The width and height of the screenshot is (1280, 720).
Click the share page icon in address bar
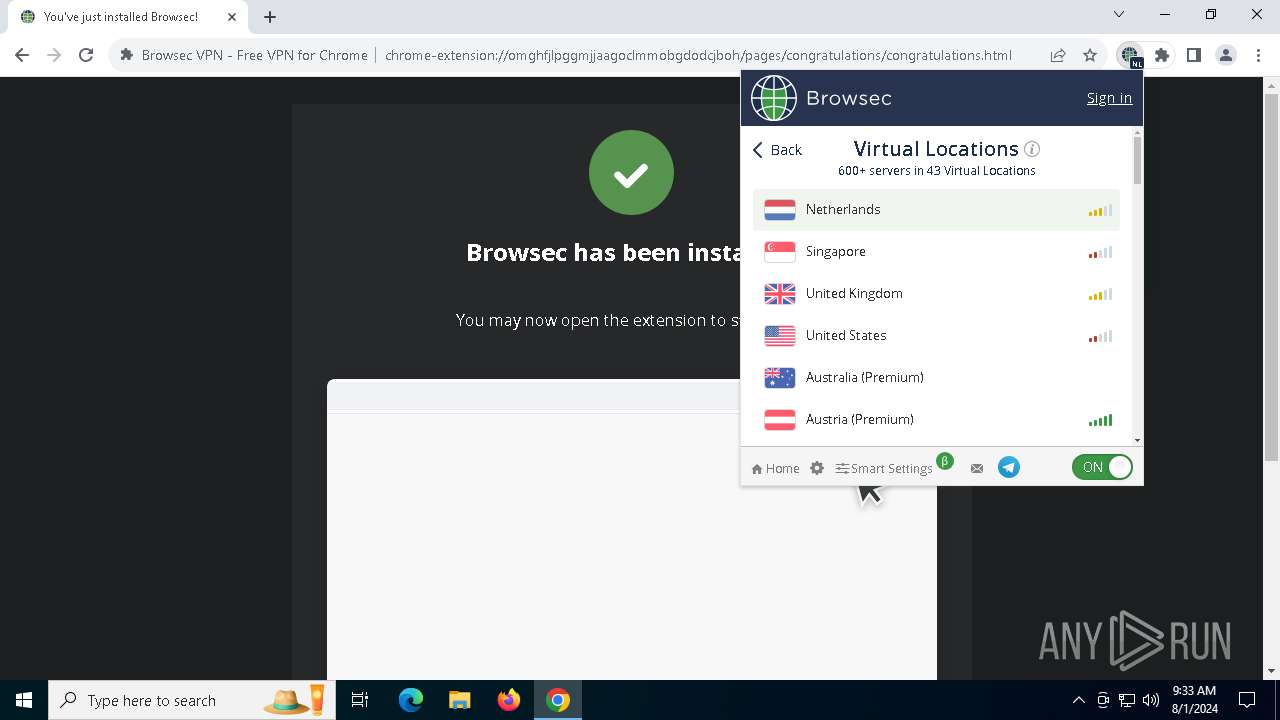[x=1058, y=56]
